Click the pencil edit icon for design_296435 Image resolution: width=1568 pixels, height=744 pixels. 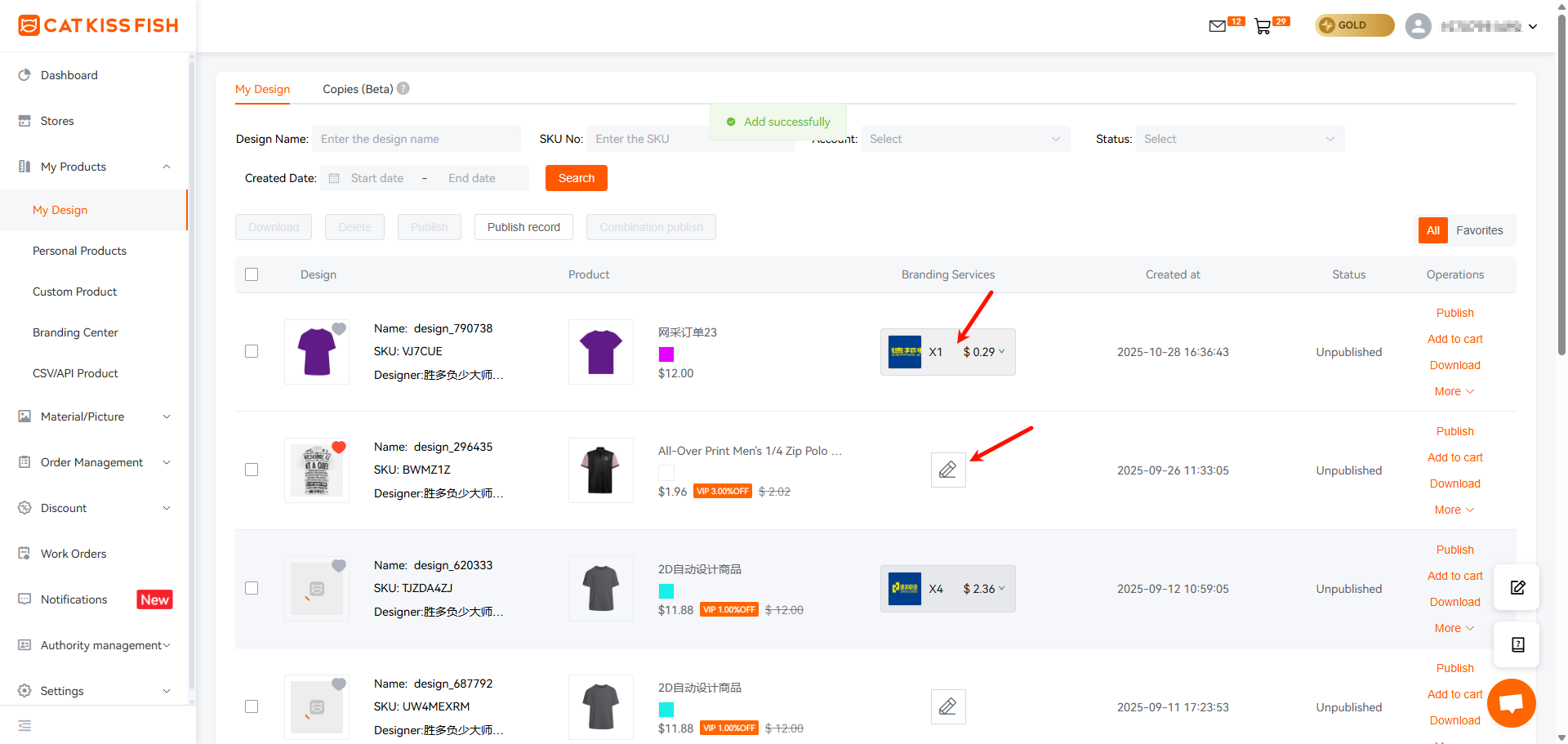pyautogui.click(x=948, y=470)
